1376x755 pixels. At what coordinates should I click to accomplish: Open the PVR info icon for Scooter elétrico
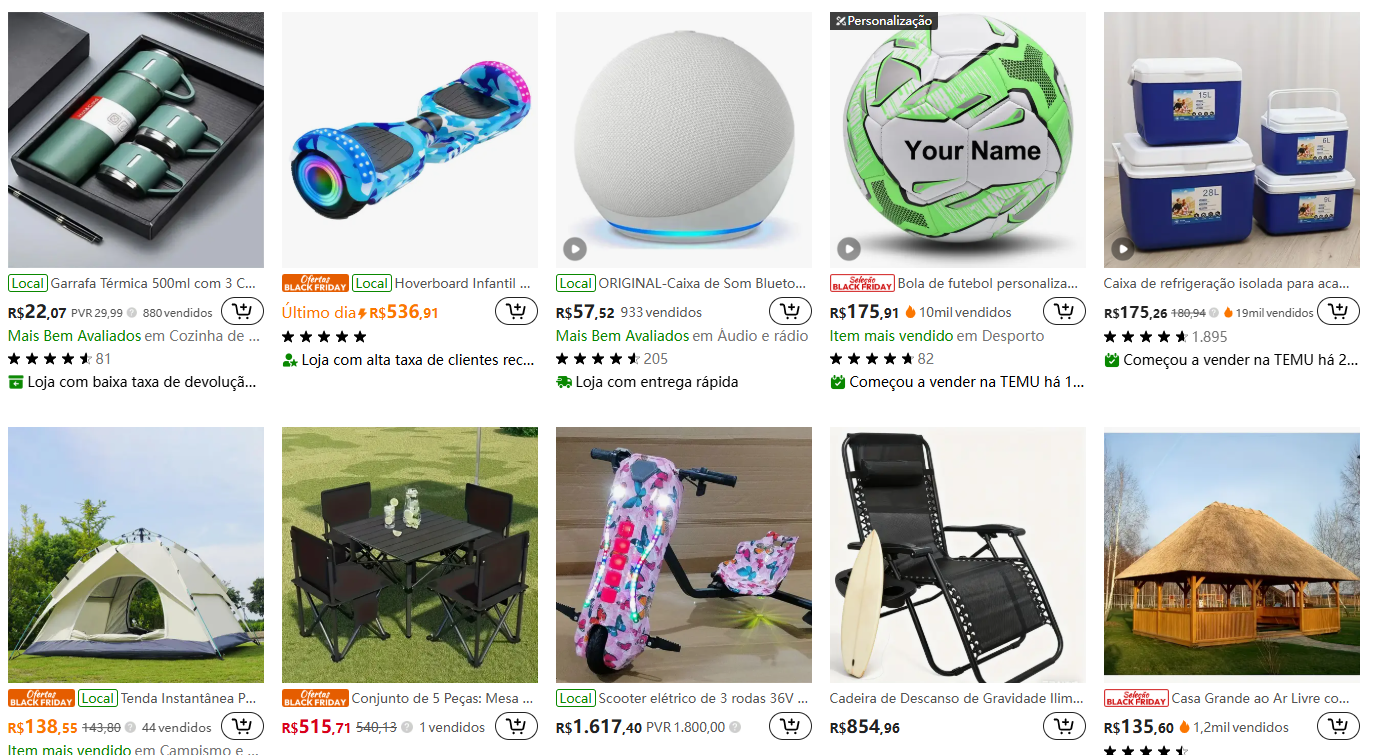pyautogui.click(x=735, y=728)
